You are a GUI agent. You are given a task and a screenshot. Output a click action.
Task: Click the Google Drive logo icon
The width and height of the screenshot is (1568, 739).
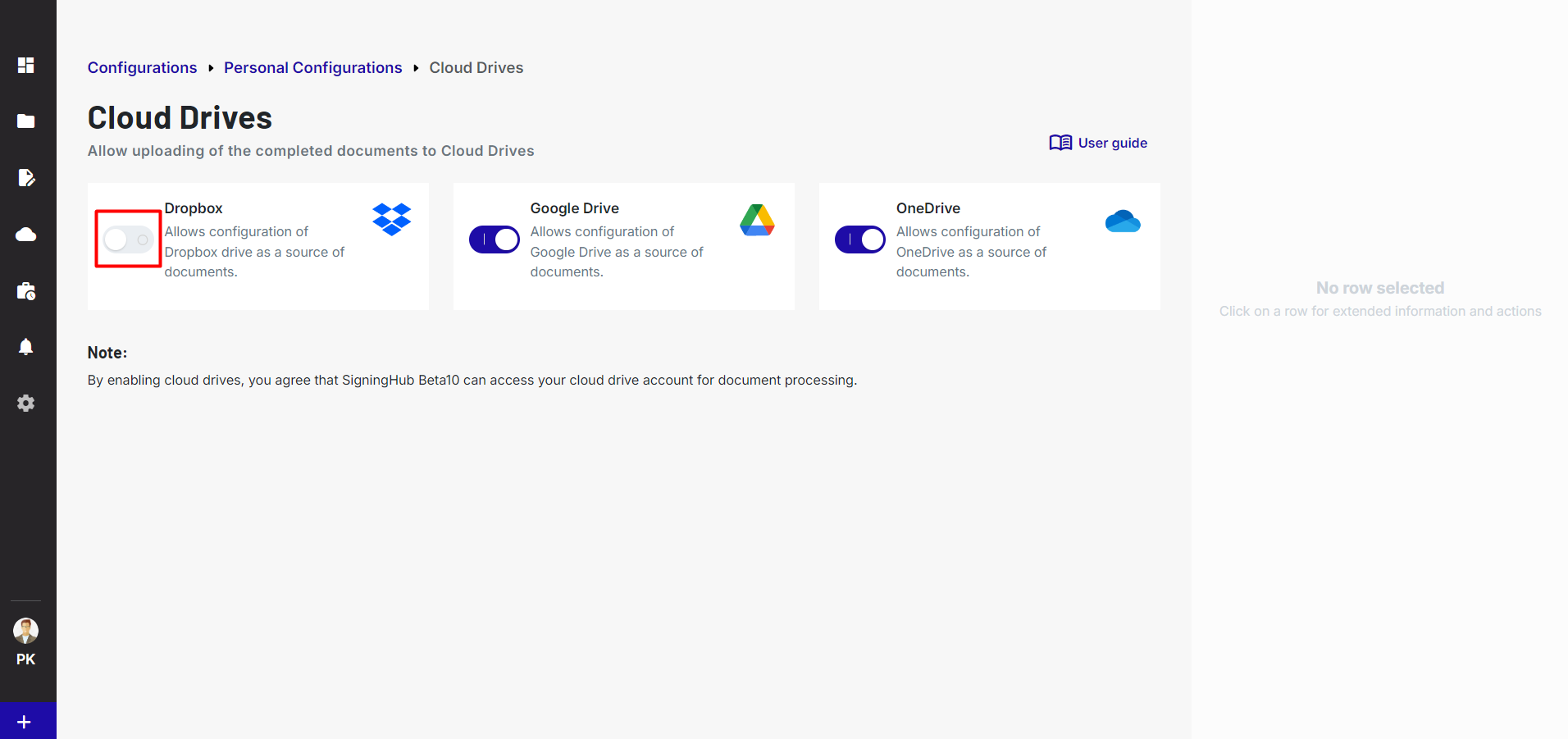pyautogui.click(x=758, y=220)
